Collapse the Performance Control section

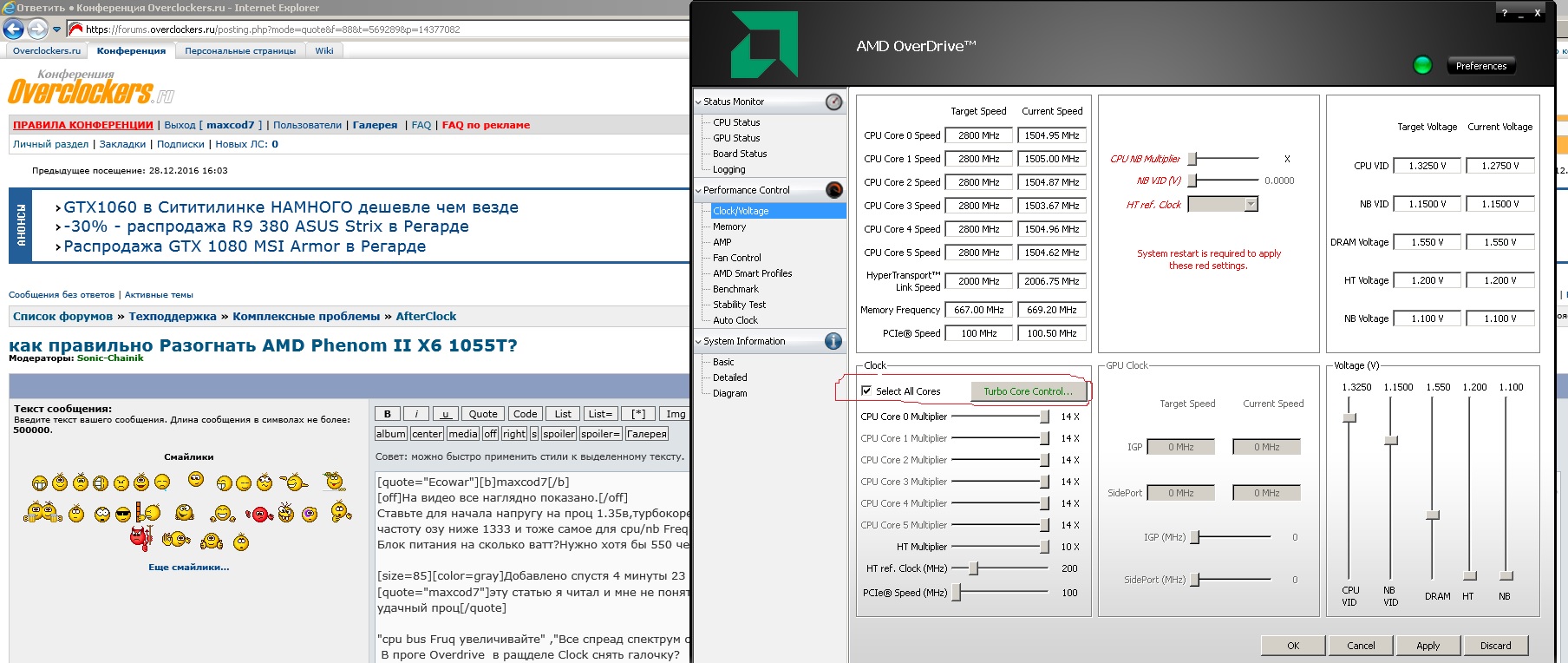point(698,191)
